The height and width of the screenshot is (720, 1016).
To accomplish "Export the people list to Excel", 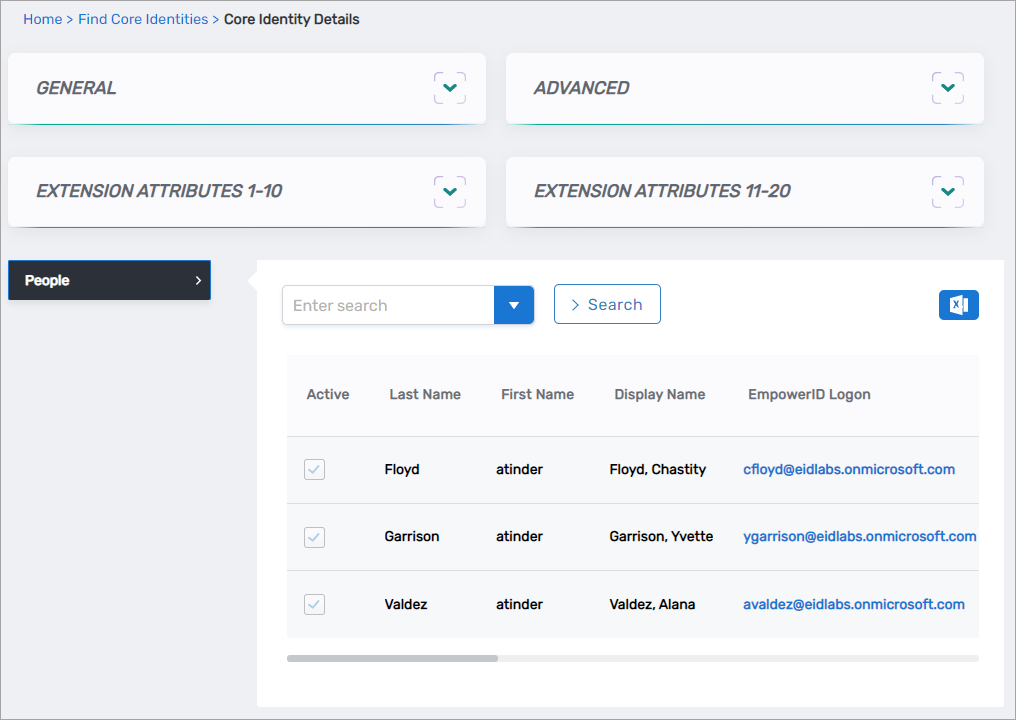I will 958,305.
